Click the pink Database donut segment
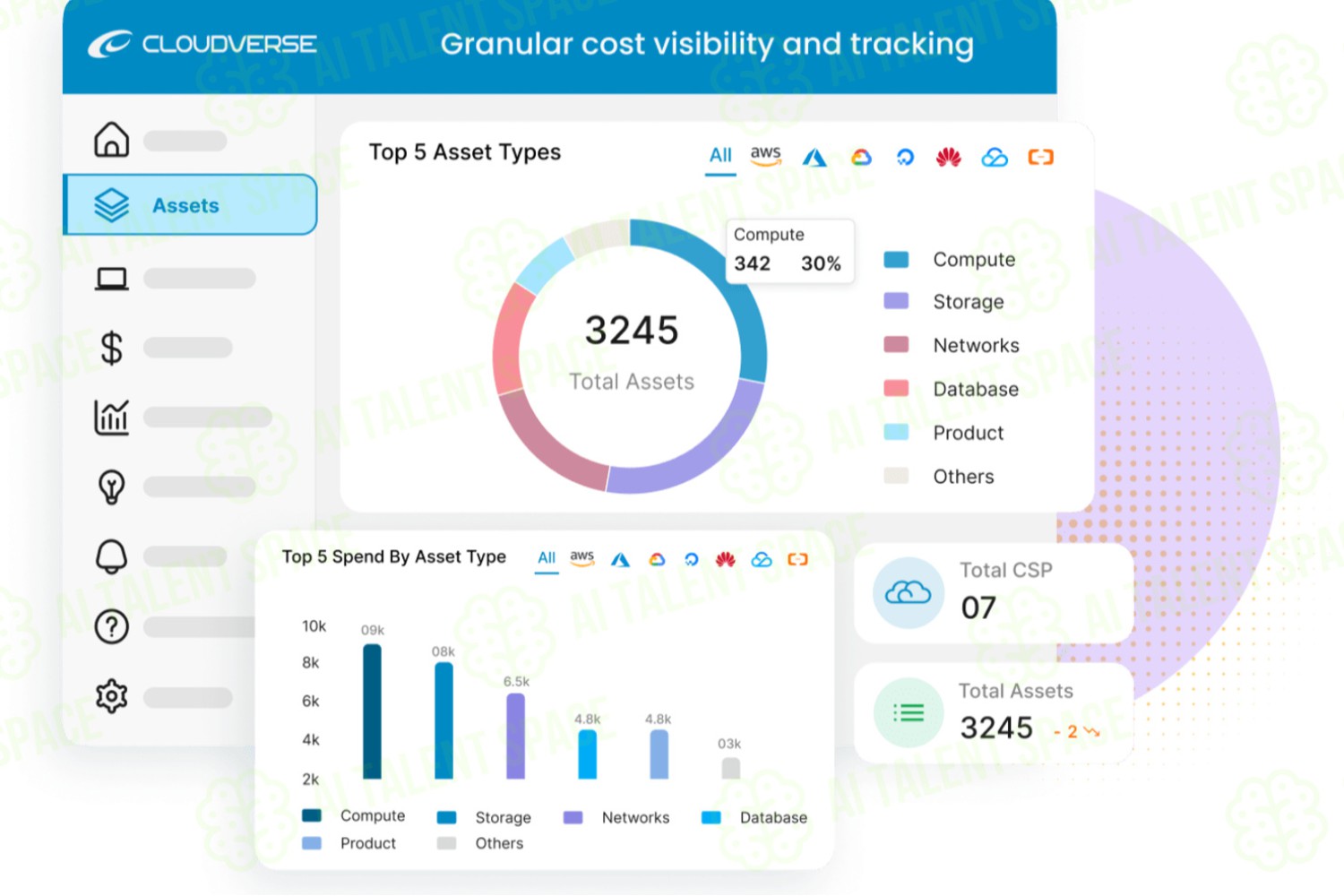This screenshot has width=1344, height=896. [x=509, y=340]
